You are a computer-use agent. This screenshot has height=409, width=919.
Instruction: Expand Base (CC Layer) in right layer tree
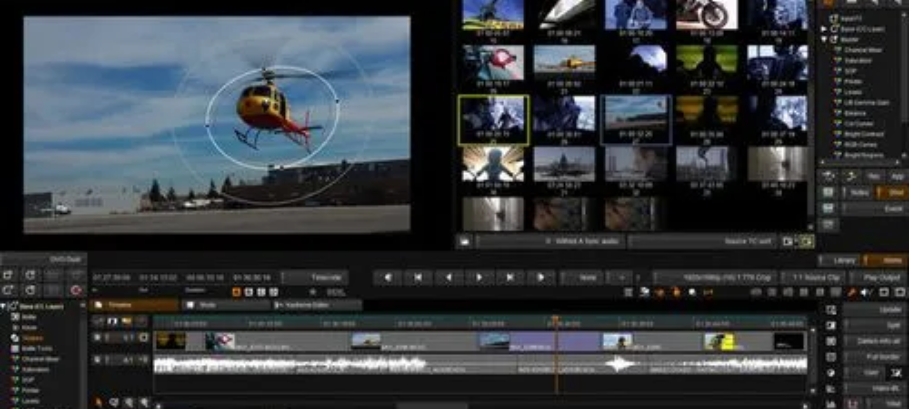[823, 29]
